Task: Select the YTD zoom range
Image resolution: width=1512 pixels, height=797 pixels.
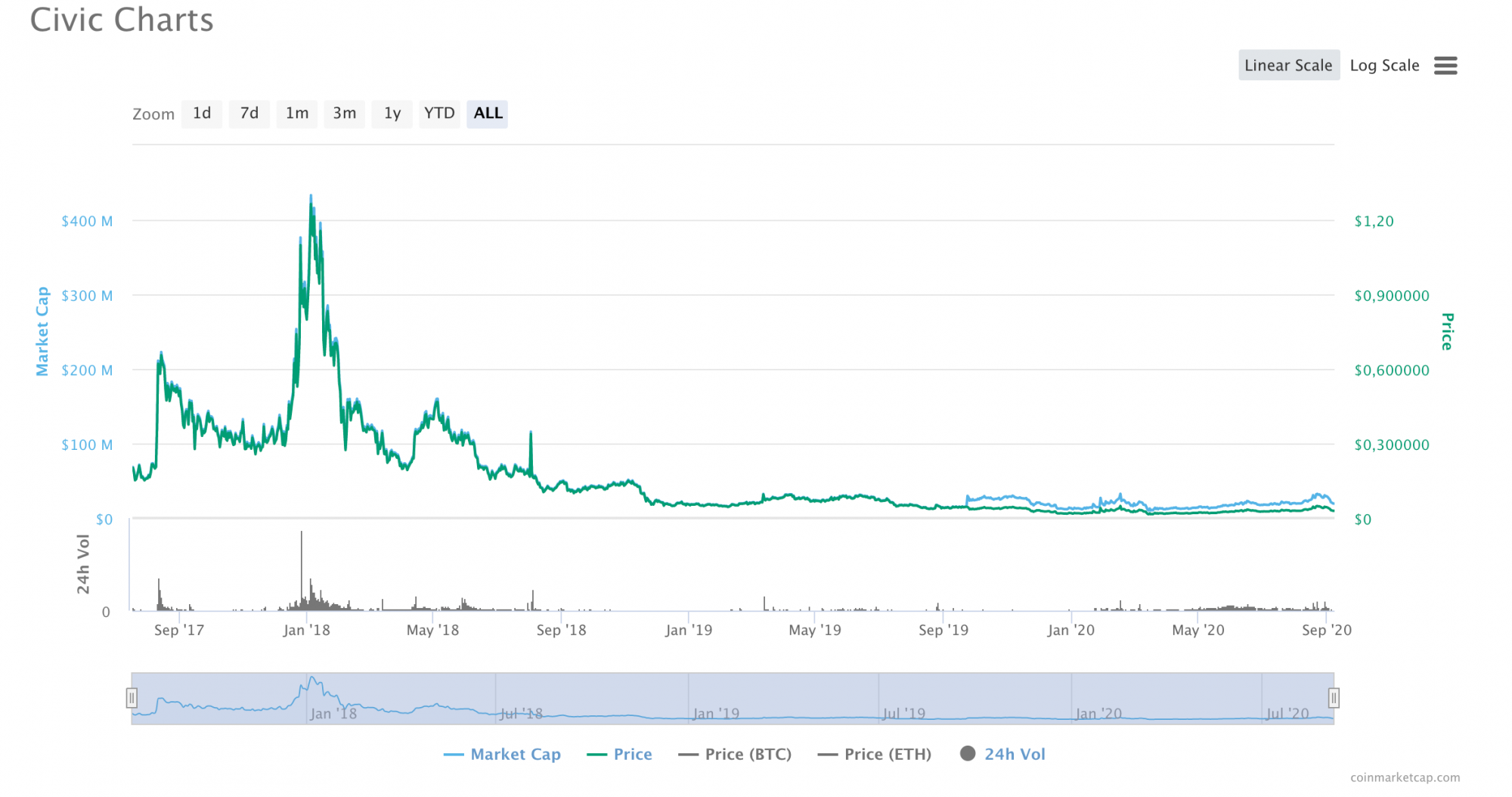Action: pyautogui.click(x=439, y=113)
